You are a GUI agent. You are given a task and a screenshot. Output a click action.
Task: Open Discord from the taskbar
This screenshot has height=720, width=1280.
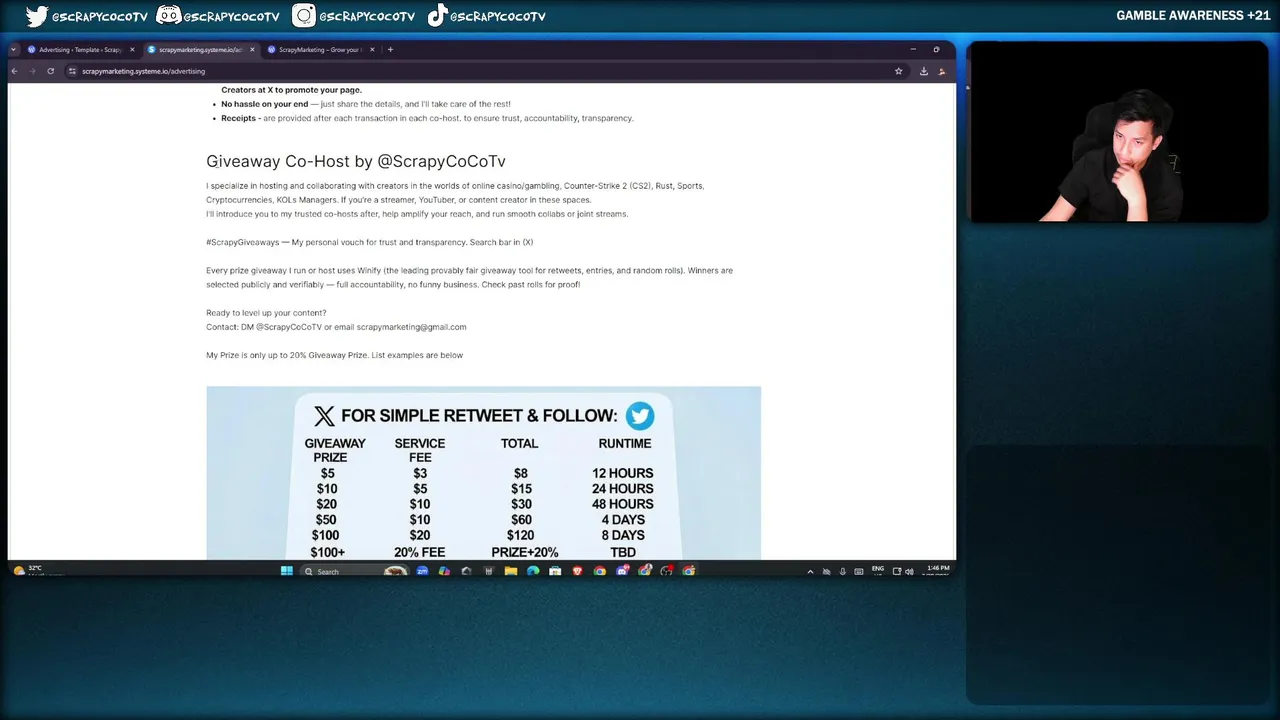pos(622,571)
